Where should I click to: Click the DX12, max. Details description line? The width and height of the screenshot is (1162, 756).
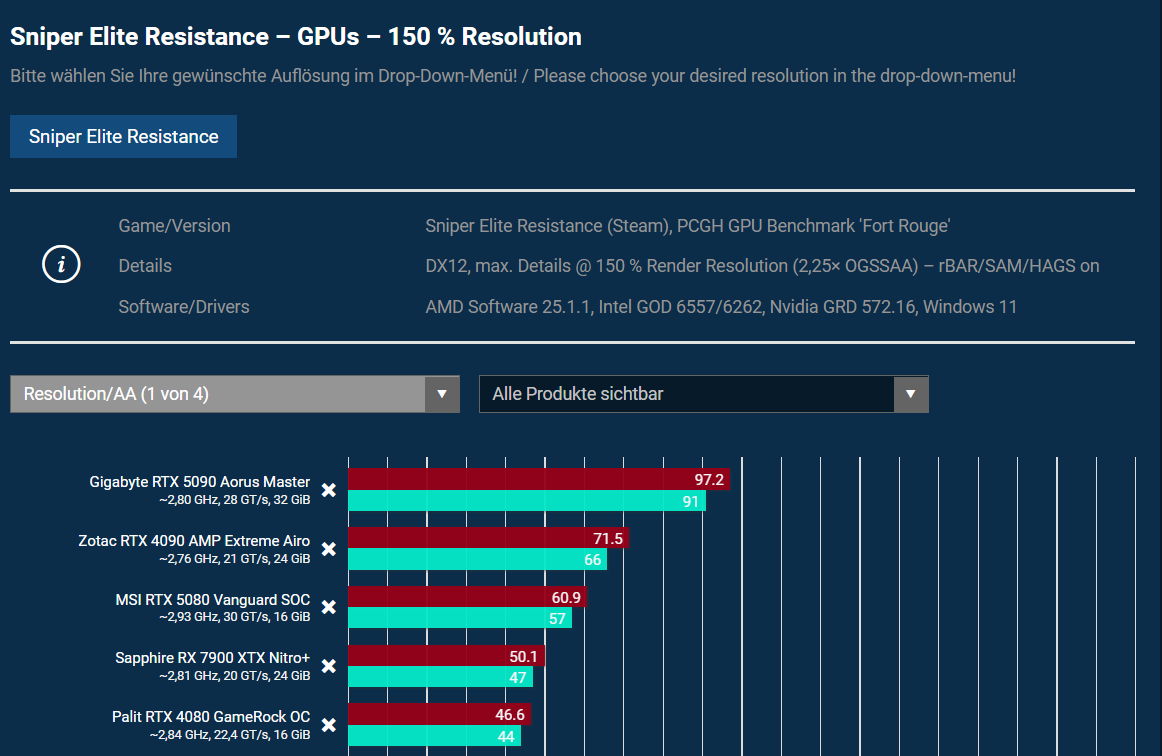(763, 266)
